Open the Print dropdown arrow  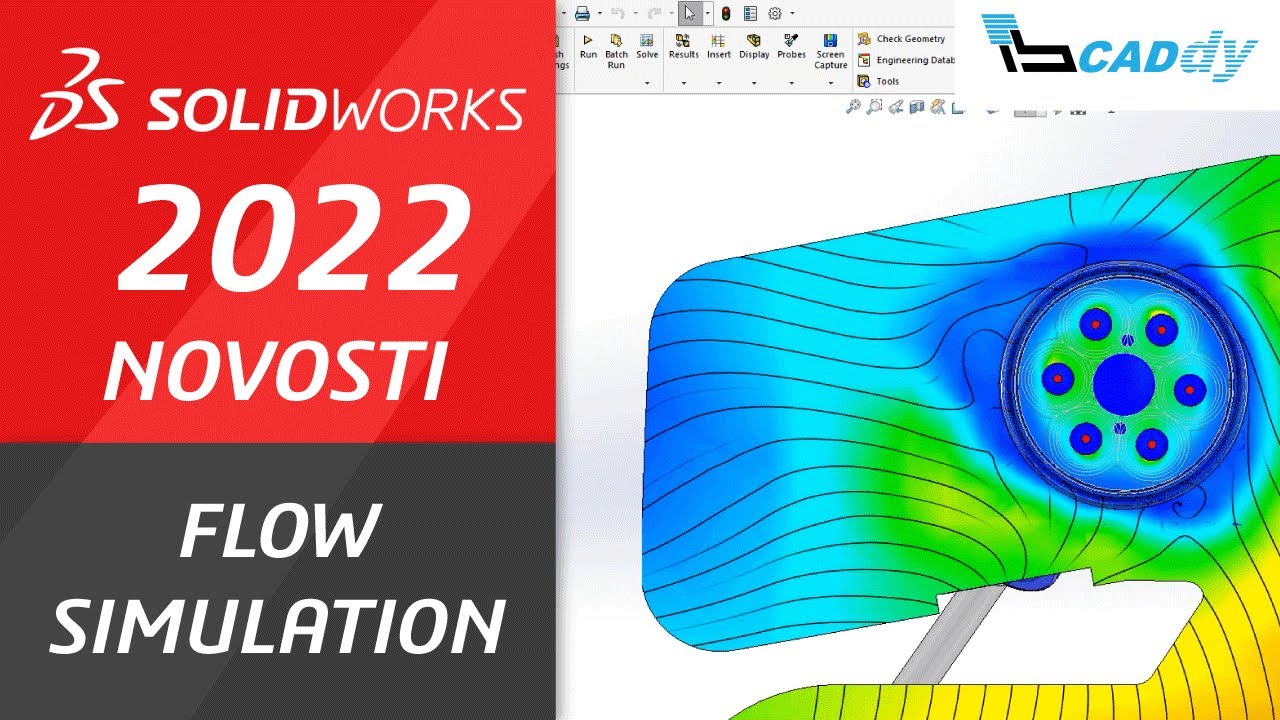point(598,14)
